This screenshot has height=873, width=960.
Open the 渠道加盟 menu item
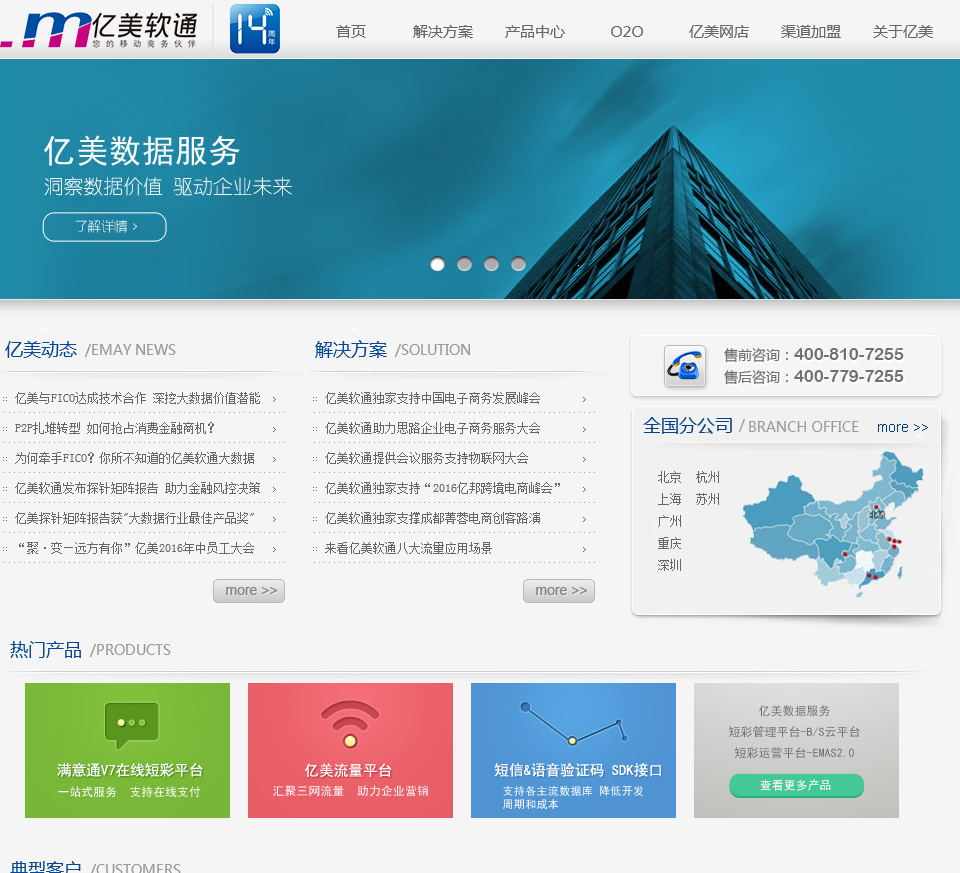click(811, 31)
